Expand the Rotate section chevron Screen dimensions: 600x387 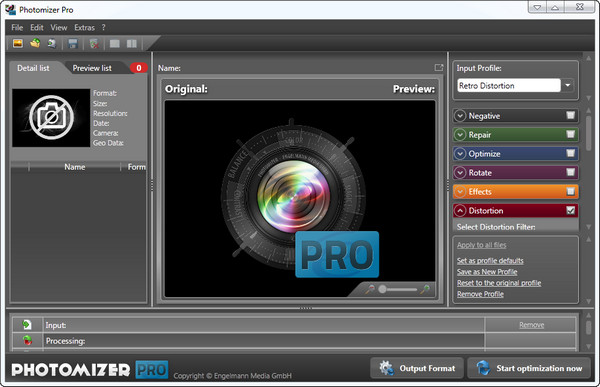click(460, 172)
